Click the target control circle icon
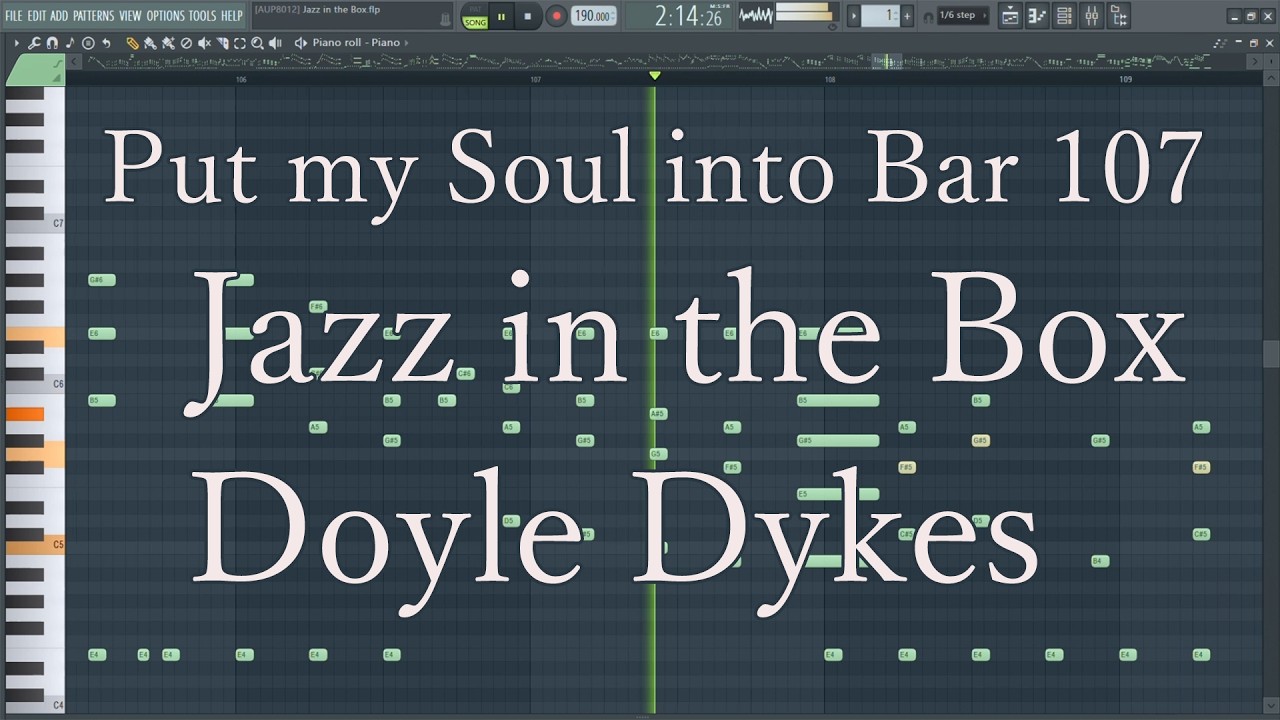 pos(88,43)
